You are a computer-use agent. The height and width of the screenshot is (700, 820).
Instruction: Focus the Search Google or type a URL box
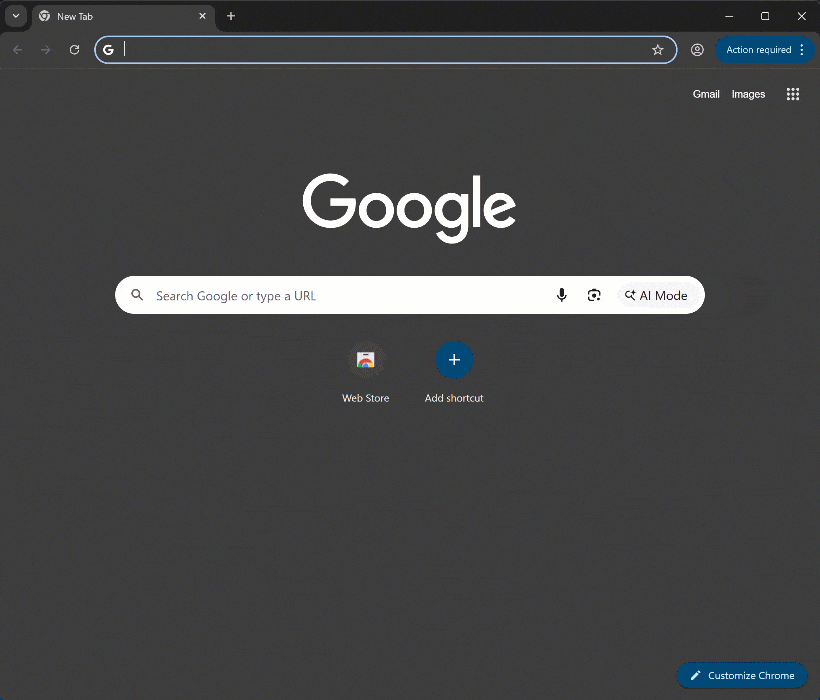[409, 295]
